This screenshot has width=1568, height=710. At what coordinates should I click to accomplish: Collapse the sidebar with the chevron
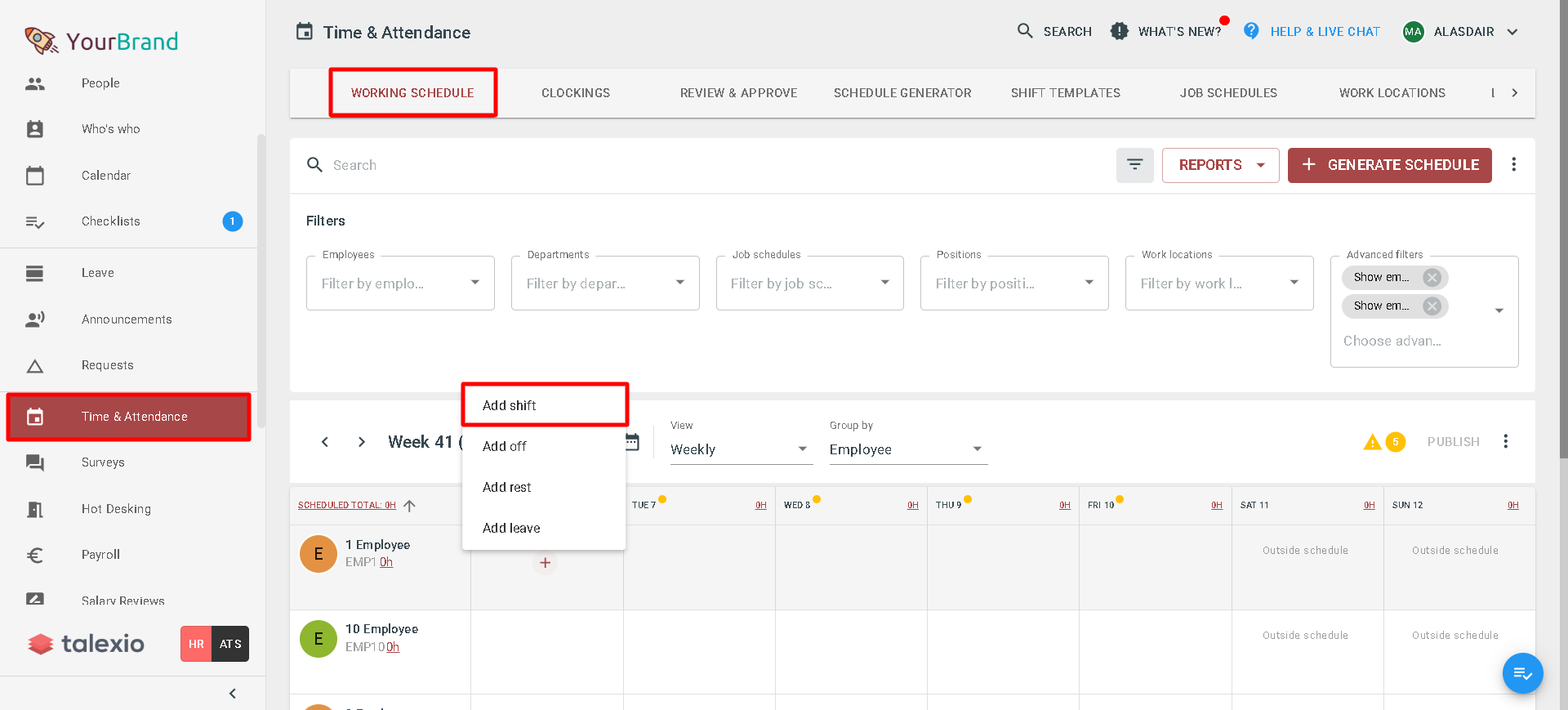[x=233, y=694]
